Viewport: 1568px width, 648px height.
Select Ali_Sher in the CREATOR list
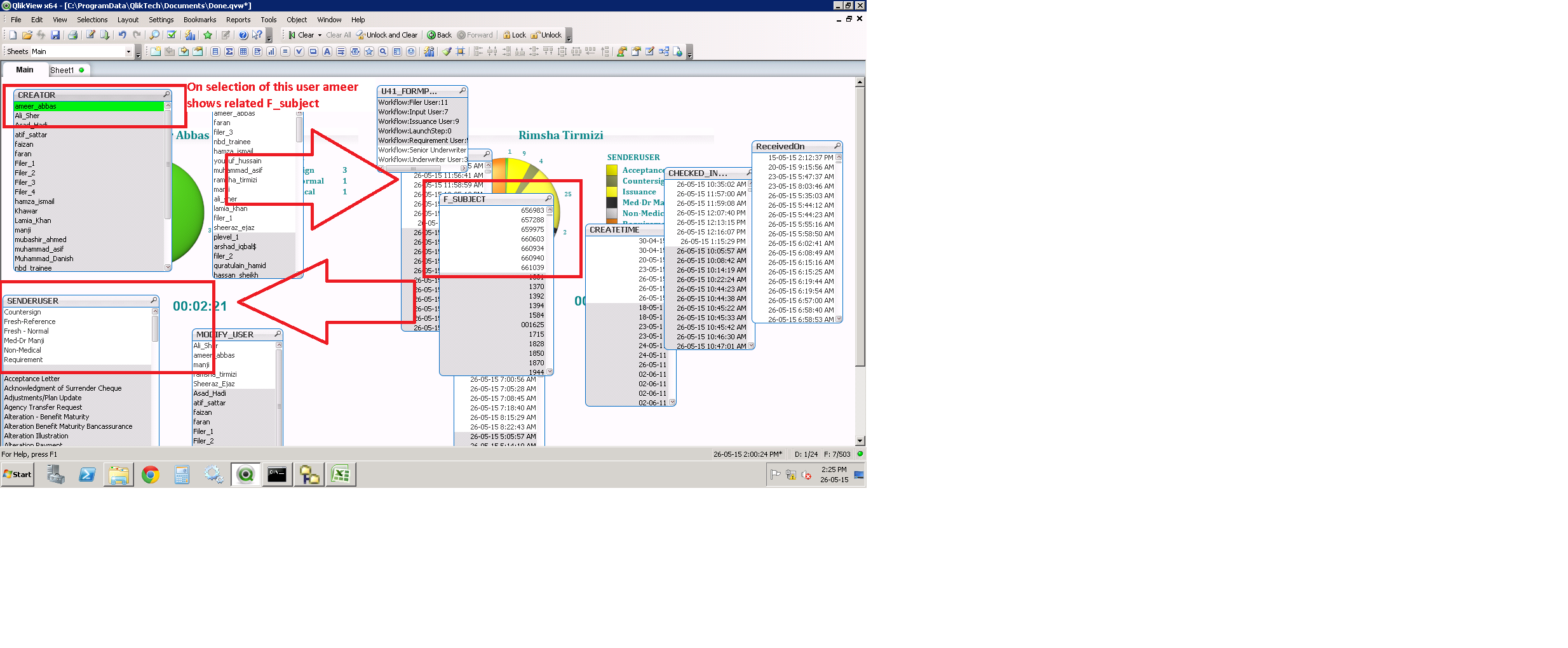[27, 116]
